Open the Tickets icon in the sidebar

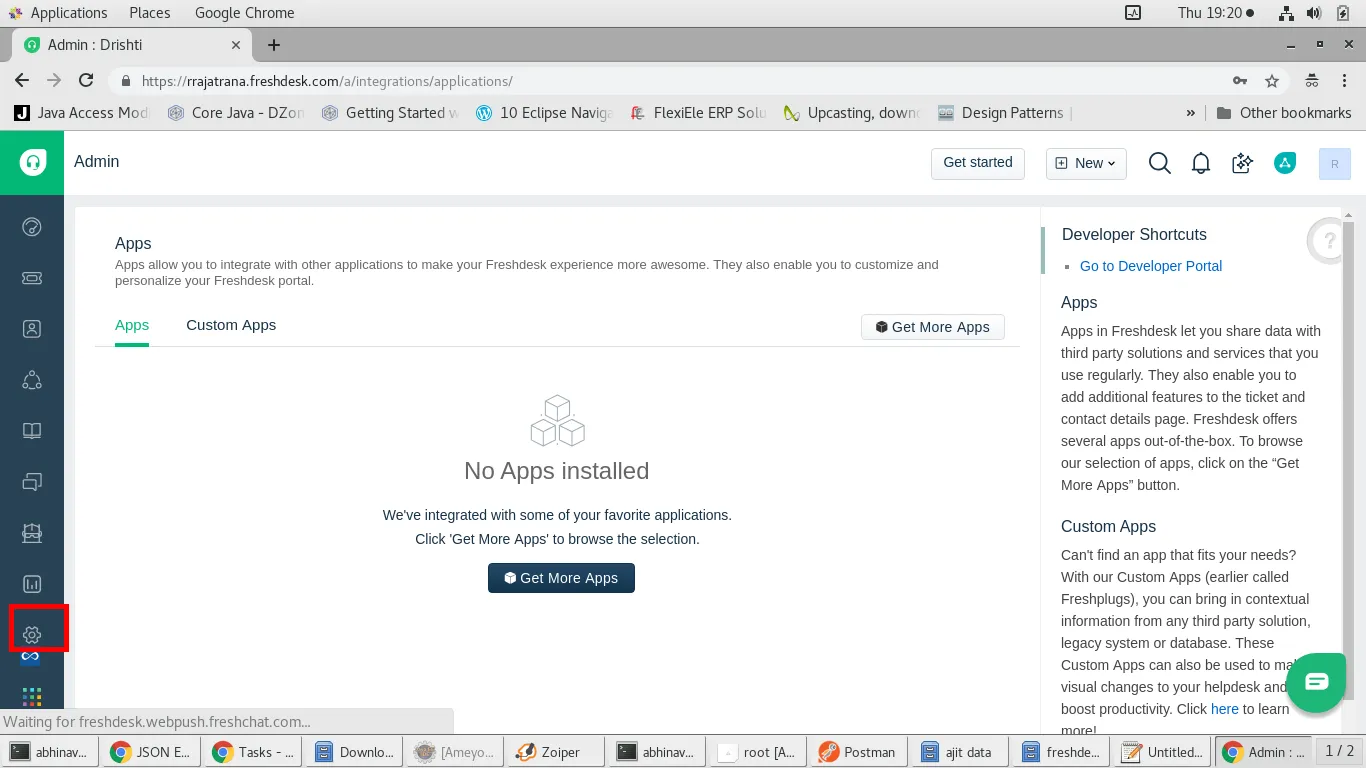click(32, 278)
